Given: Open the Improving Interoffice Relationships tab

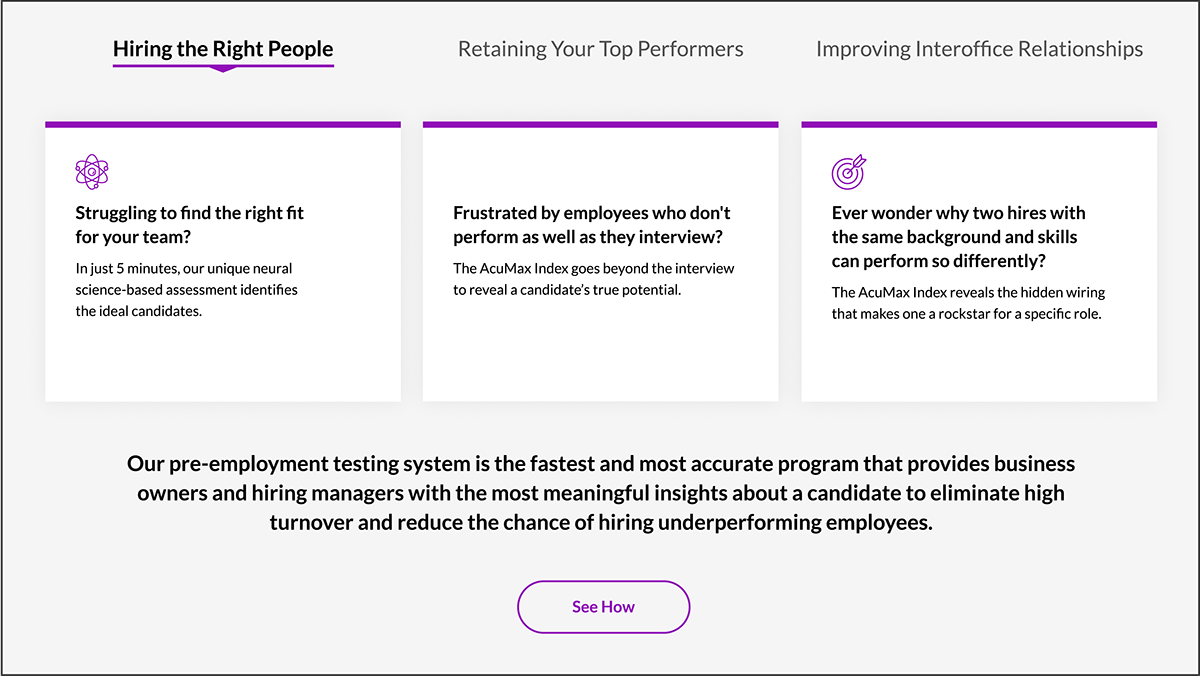Looking at the screenshot, I should pos(979,48).
